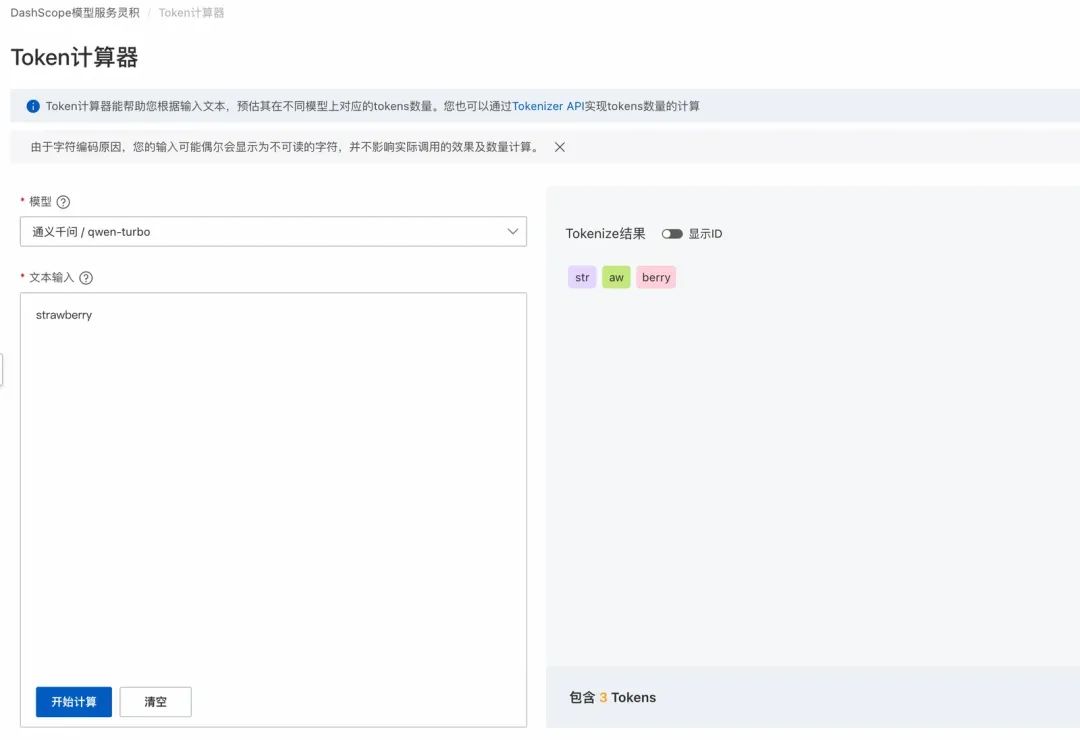This screenshot has width=1080, height=740.
Task: Select the purple str token chip
Action: coord(581,277)
